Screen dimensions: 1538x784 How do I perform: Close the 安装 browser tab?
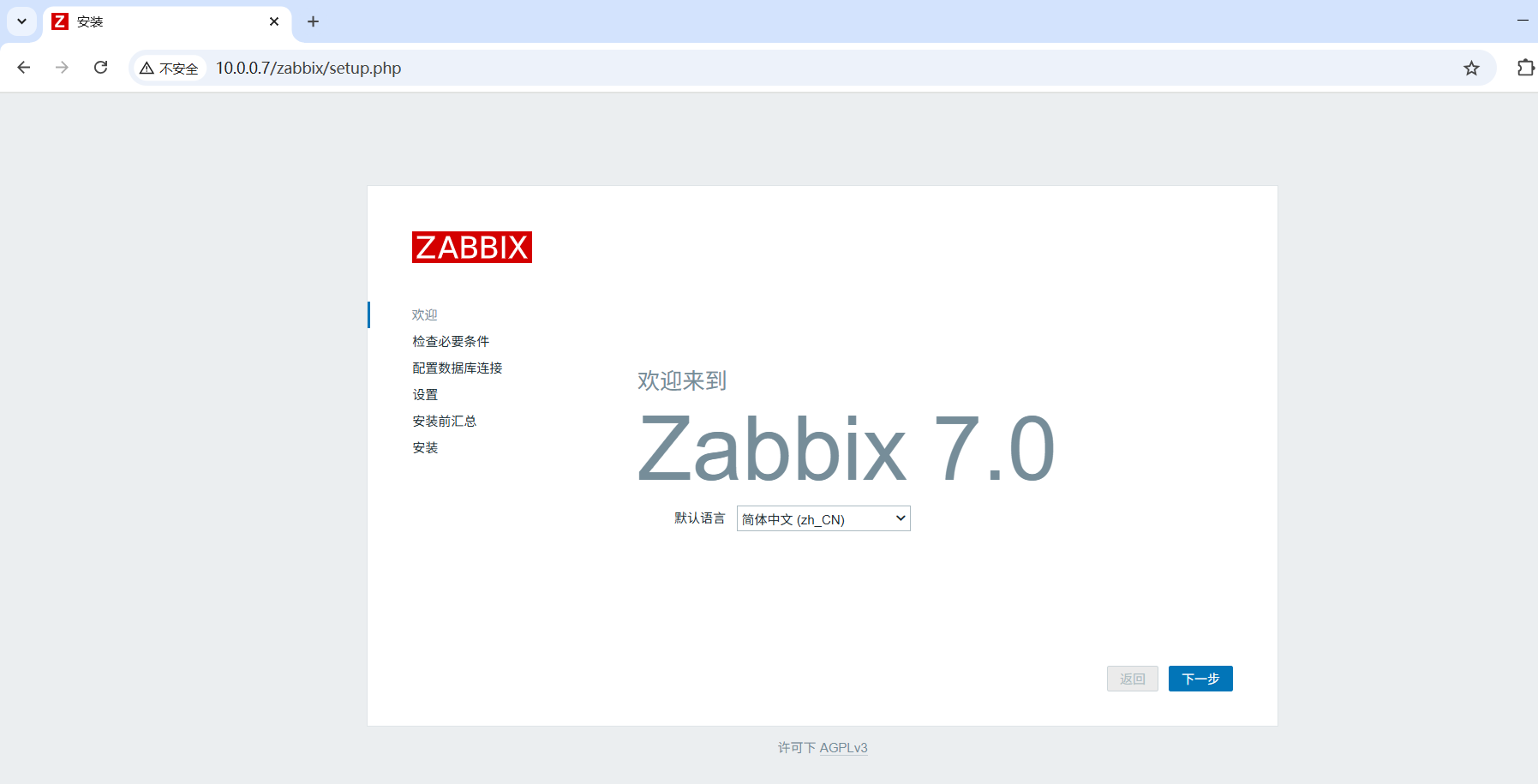tap(274, 21)
